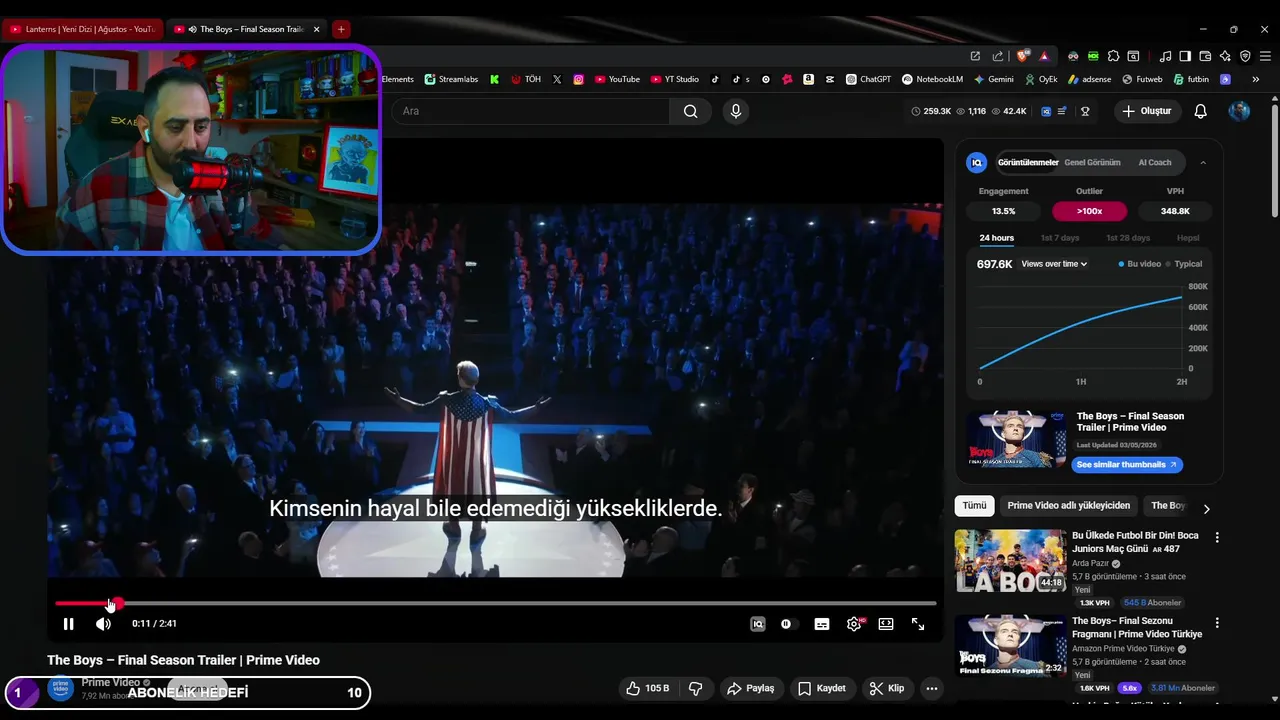Click the >100x outlier badge
1280x720 pixels.
tap(1089, 211)
